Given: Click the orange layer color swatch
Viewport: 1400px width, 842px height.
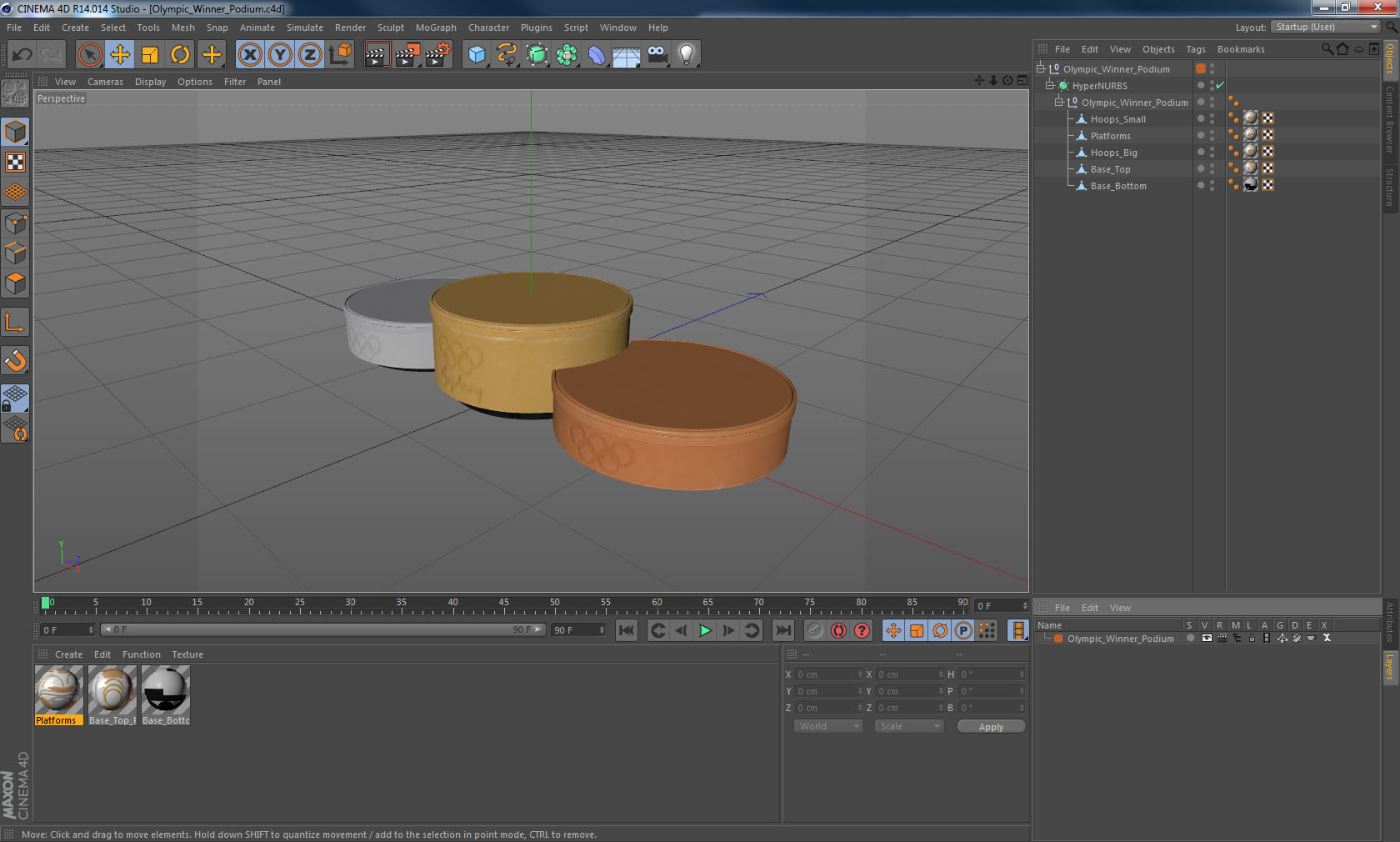Looking at the screenshot, I should (1058, 639).
